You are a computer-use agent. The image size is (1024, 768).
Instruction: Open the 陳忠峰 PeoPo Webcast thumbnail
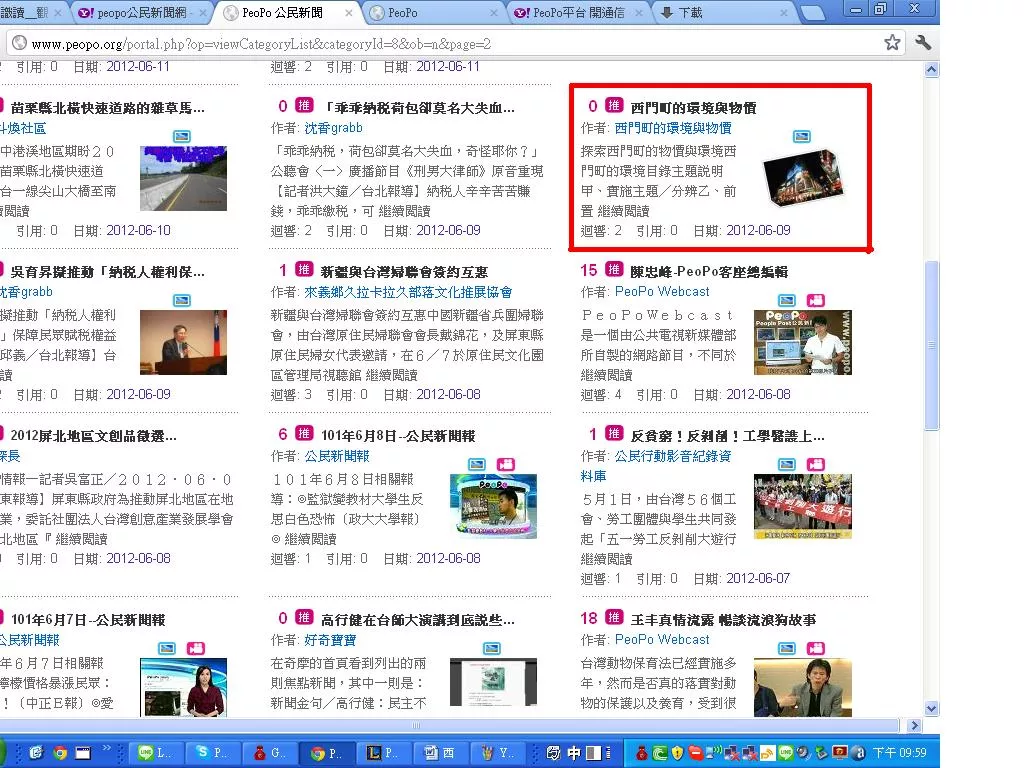point(803,343)
